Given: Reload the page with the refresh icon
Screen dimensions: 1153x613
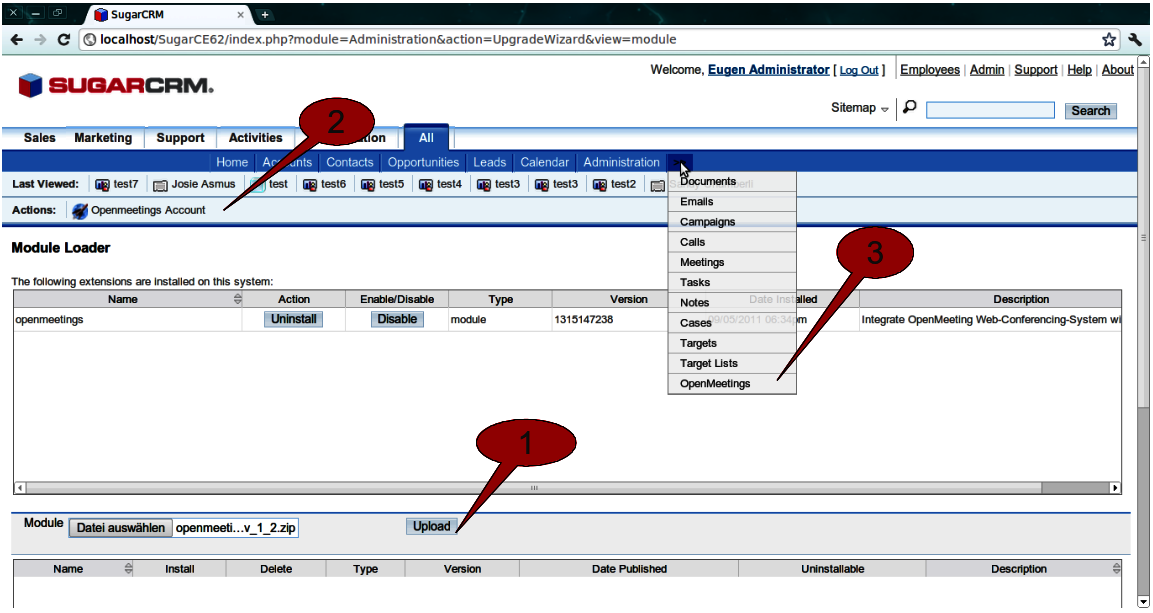Looking at the screenshot, I should 64,40.
